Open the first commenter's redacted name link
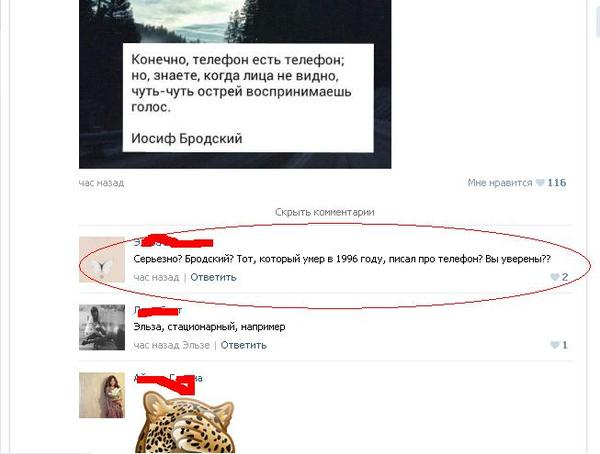This screenshot has height=454, width=600. click(x=173, y=242)
